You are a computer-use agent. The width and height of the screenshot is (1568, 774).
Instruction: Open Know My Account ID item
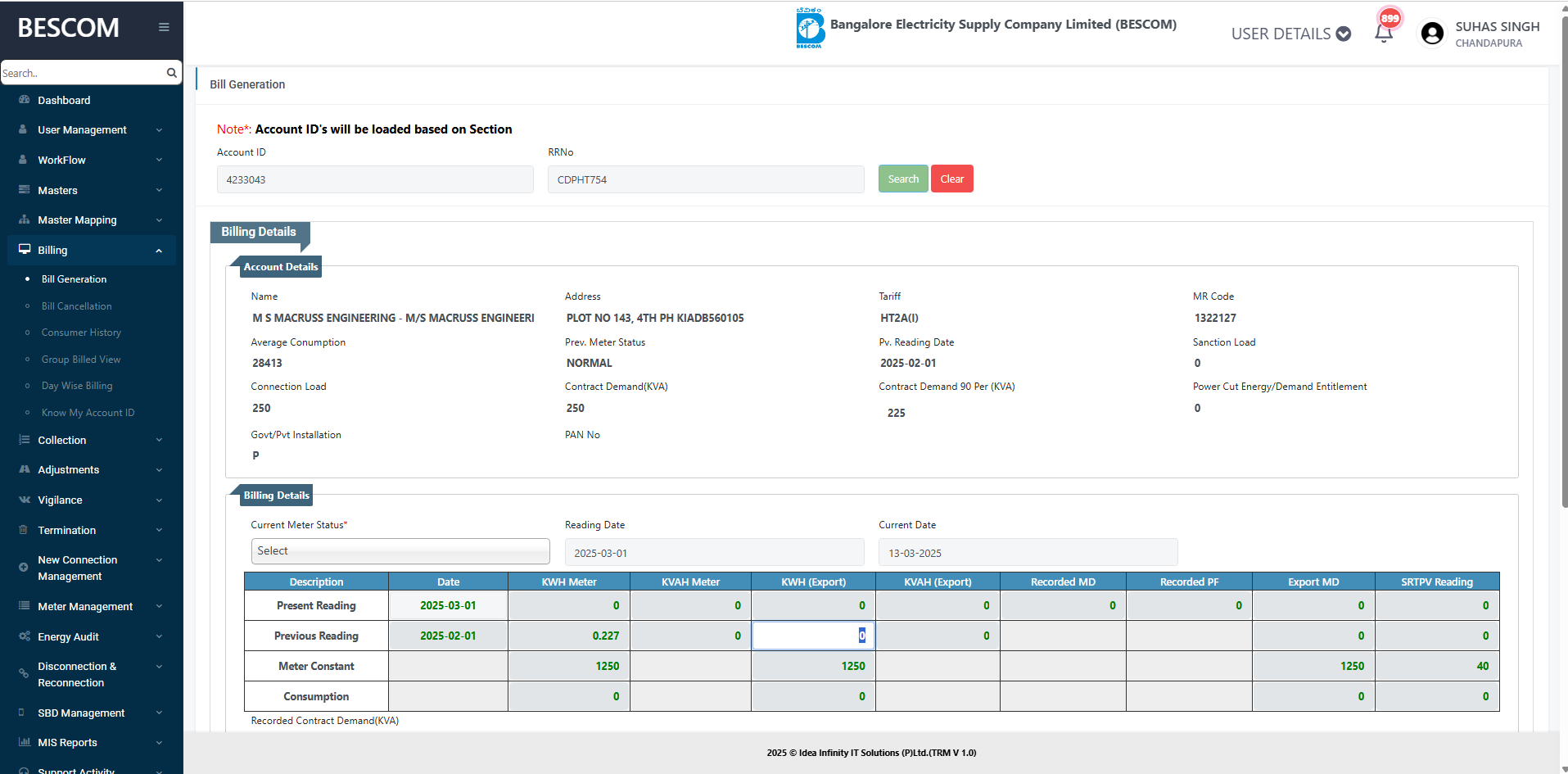click(88, 413)
